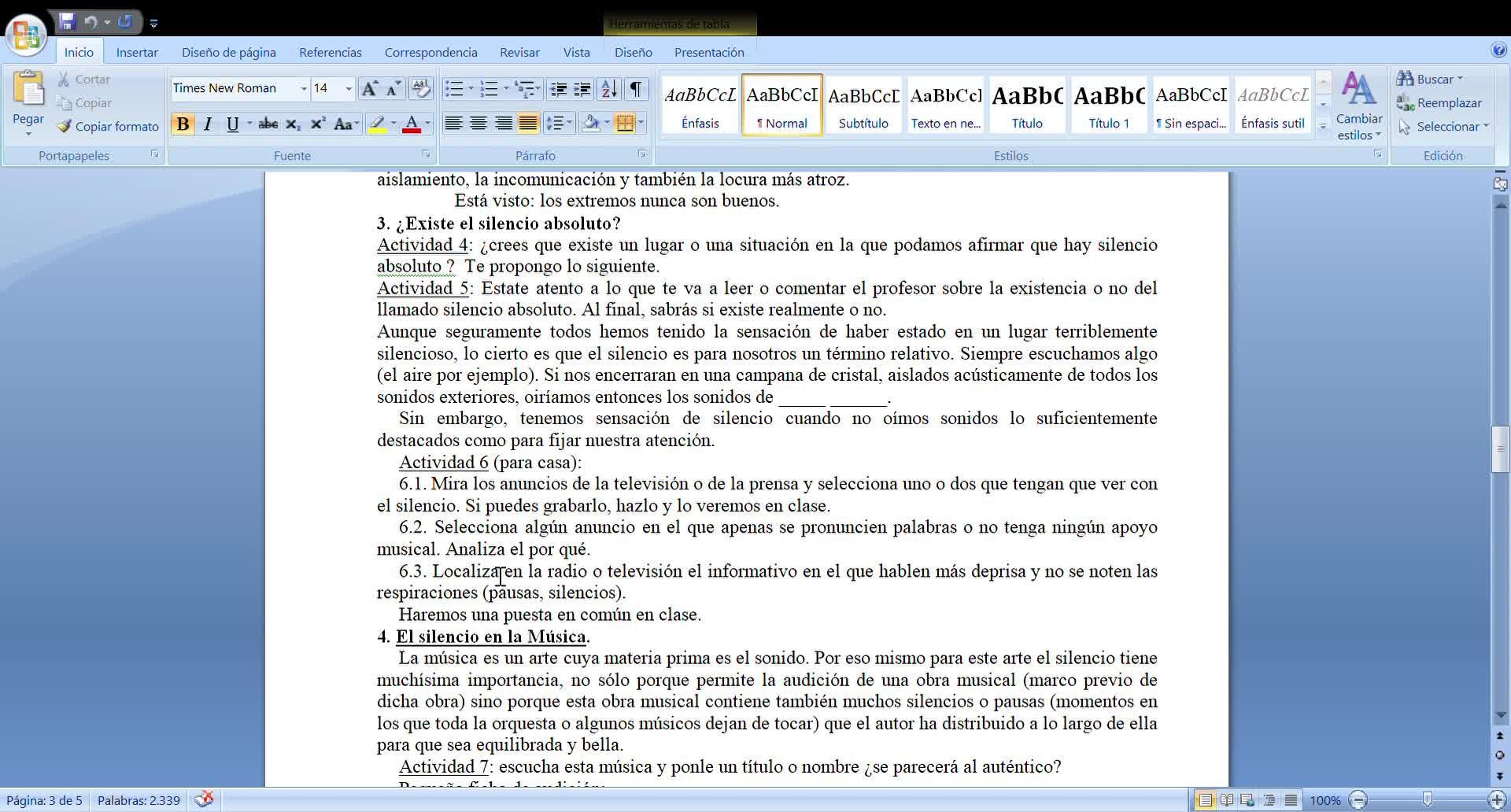Expand the styles gallery more button

(x=1323, y=126)
